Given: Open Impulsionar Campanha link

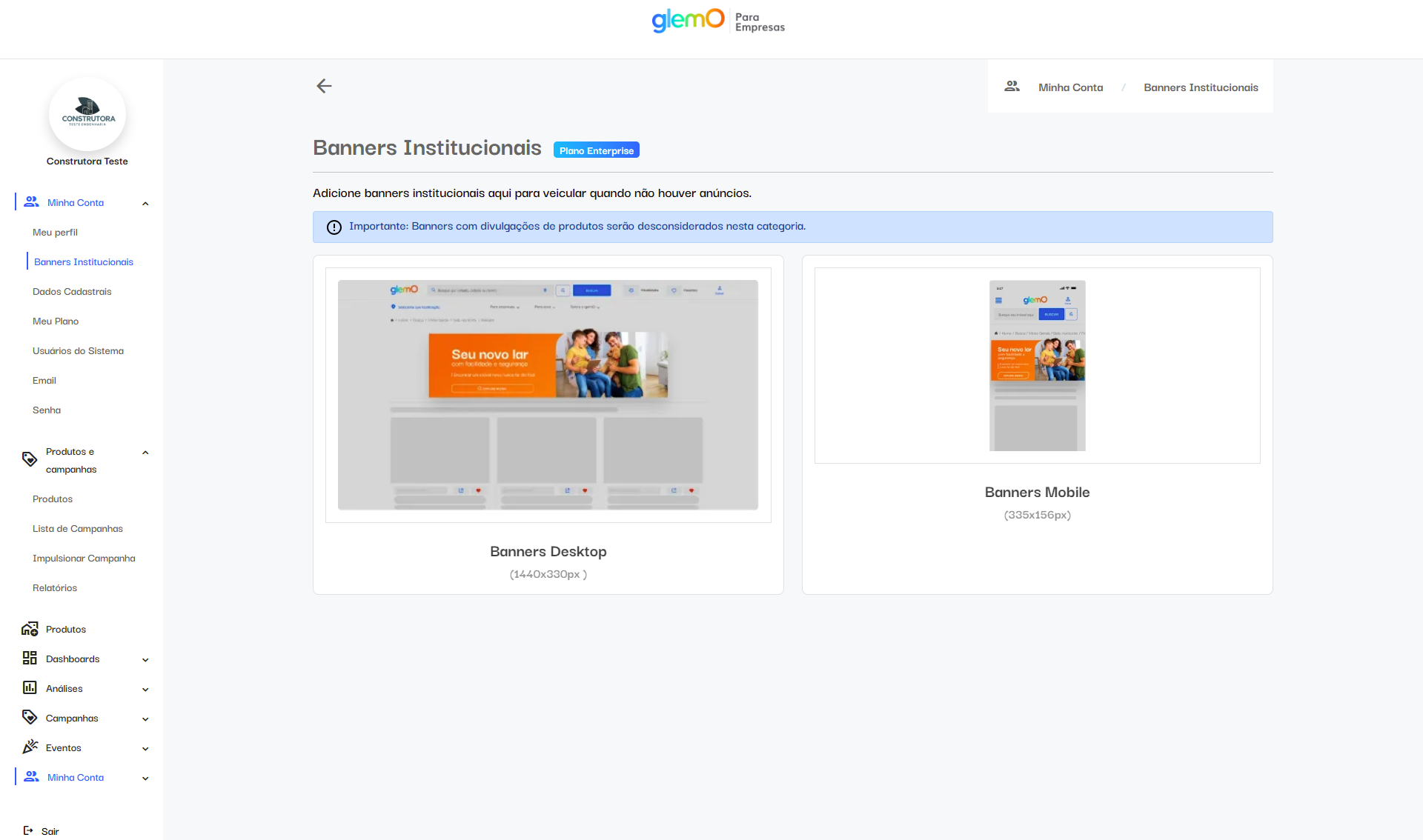Looking at the screenshot, I should [x=84, y=559].
